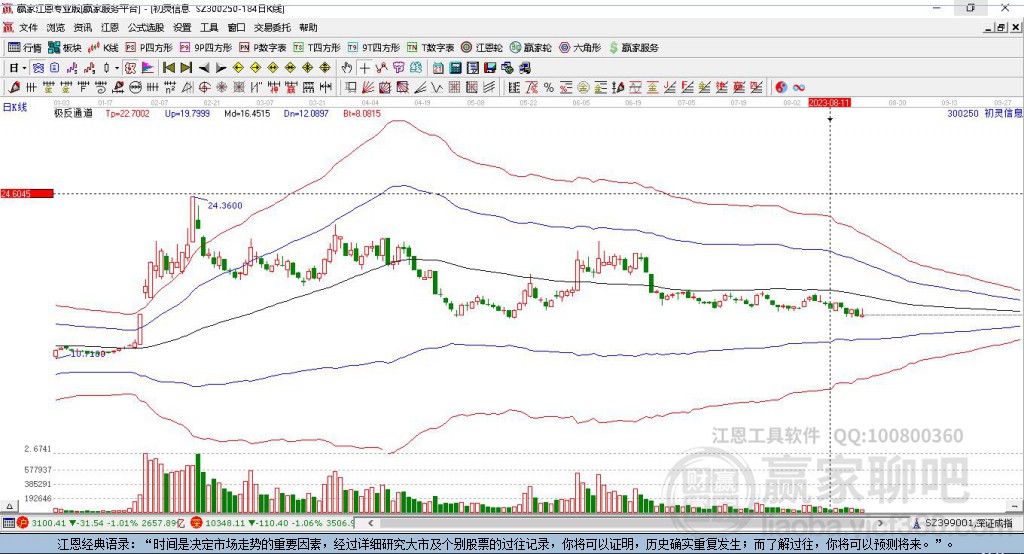Open 赢家服务 with dollar icon
This screenshot has width=1024, height=554.
pos(633,48)
